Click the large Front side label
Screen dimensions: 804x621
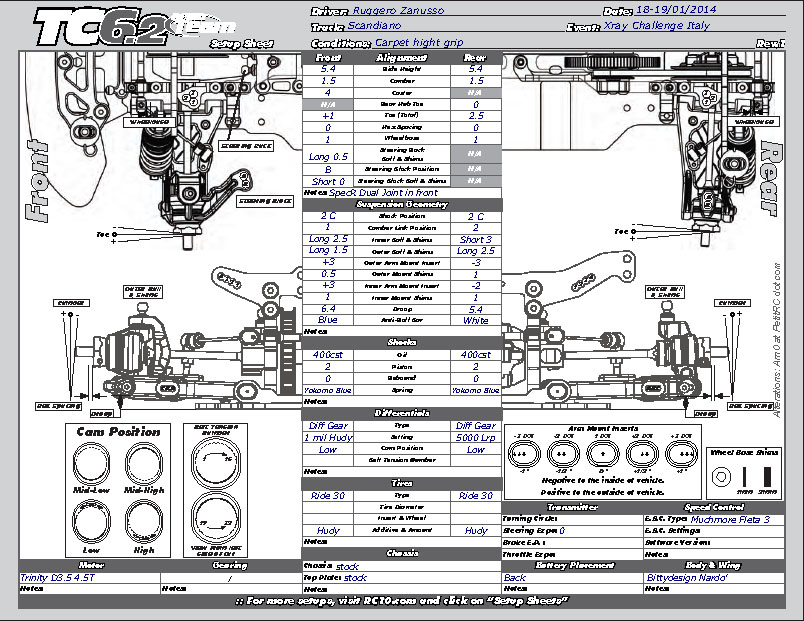click(37, 181)
